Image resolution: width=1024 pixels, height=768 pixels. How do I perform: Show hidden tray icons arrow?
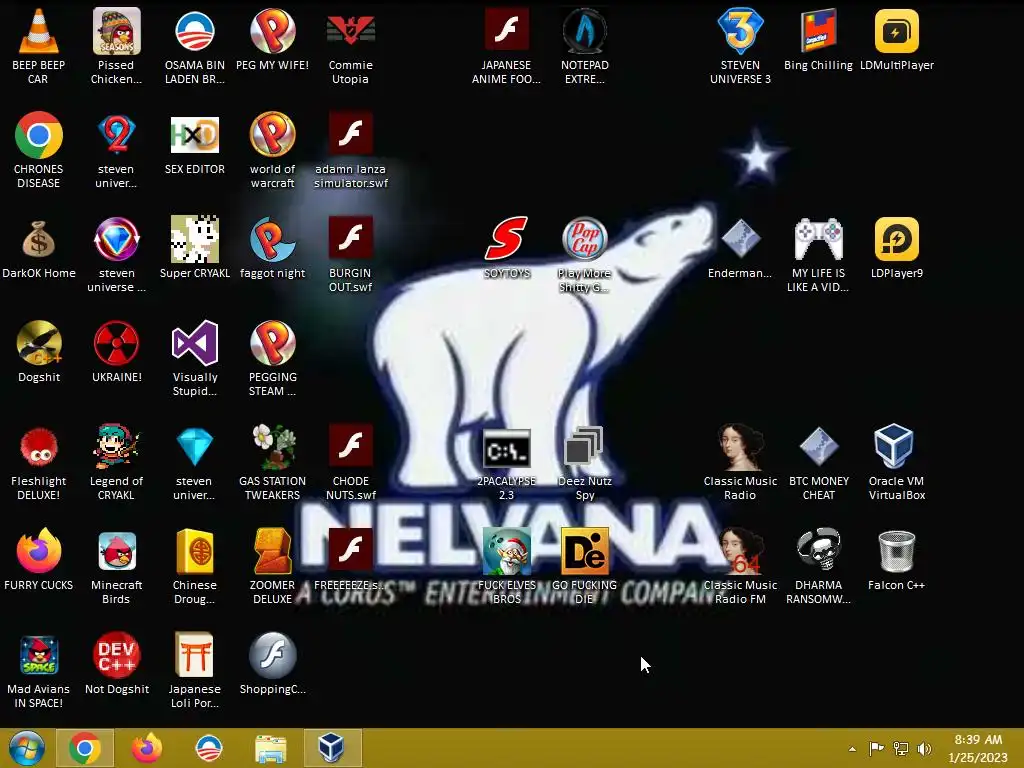pyautogui.click(x=852, y=749)
